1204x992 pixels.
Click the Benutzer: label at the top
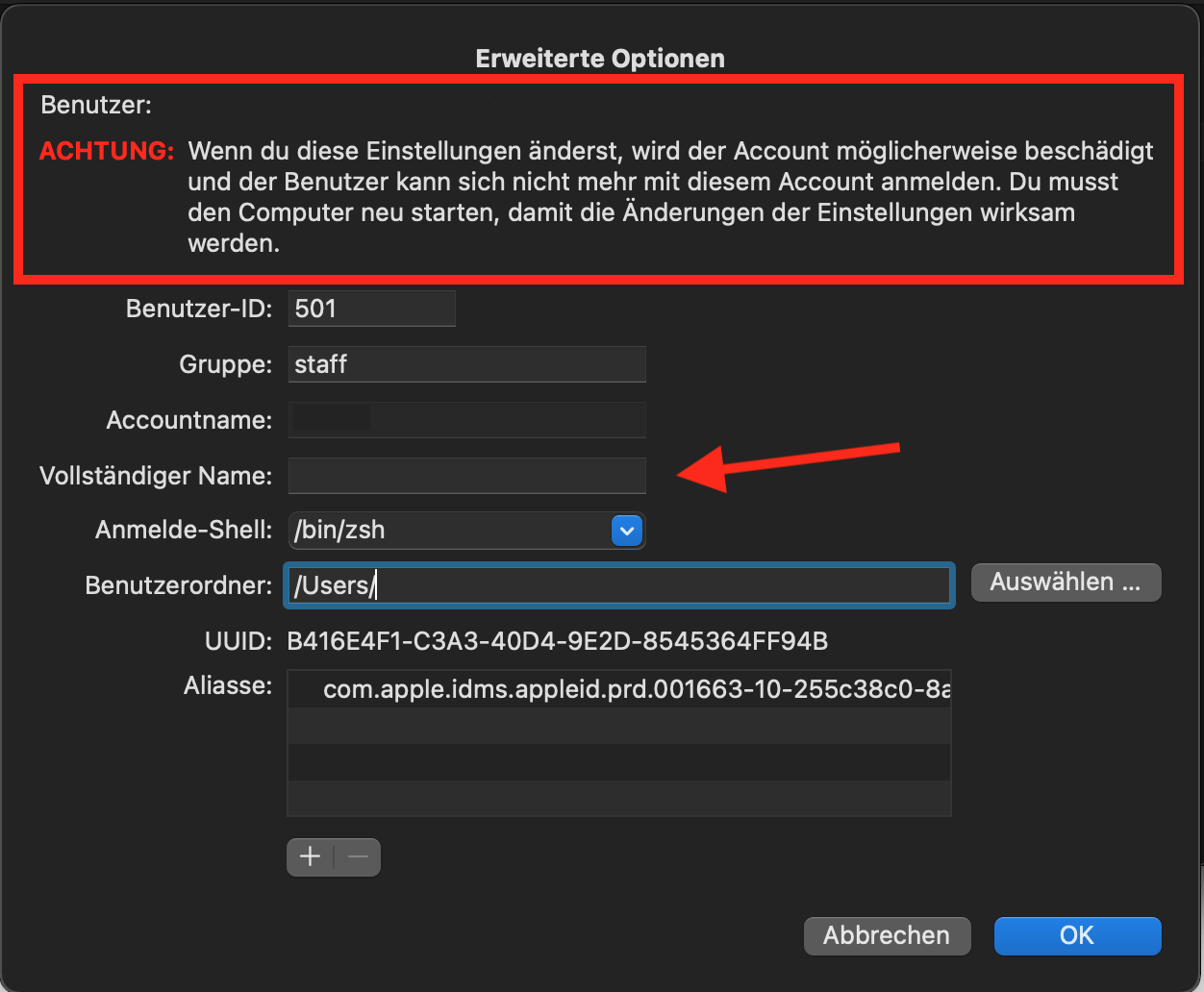96,105
